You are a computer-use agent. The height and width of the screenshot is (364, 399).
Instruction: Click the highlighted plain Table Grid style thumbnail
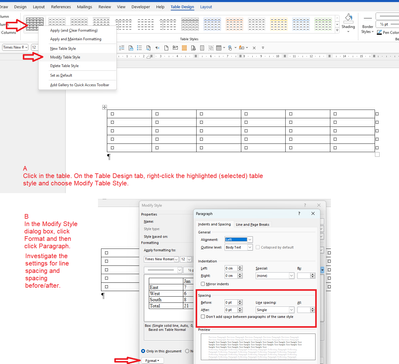(x=35, y=24)
